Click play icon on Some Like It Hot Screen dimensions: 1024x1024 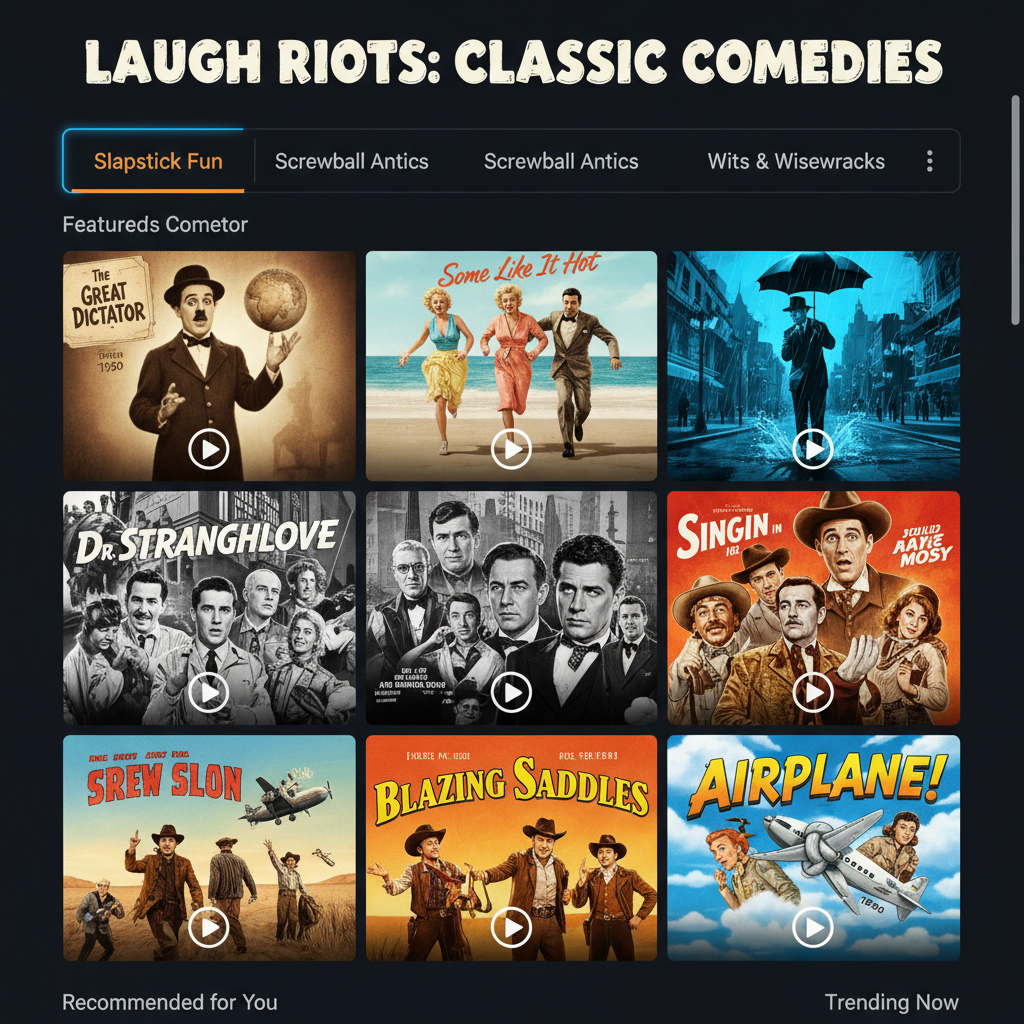point(511,449)
